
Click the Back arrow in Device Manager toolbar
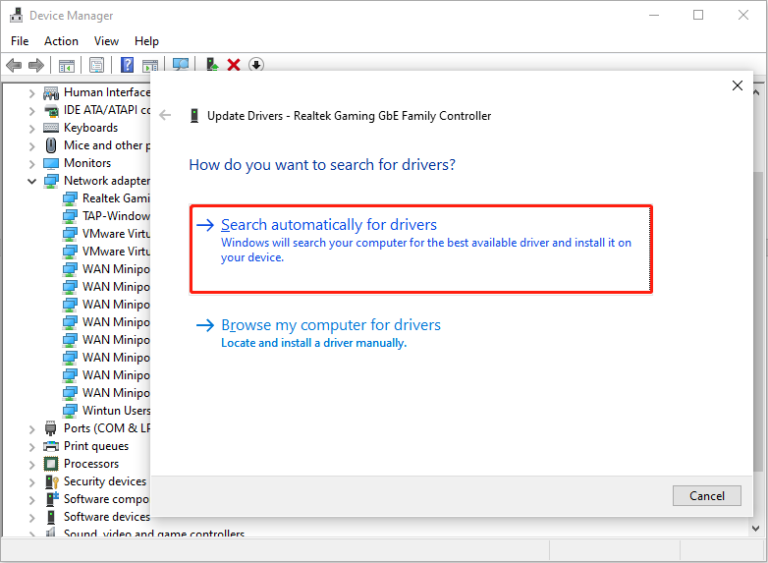(x=14, y=65)
